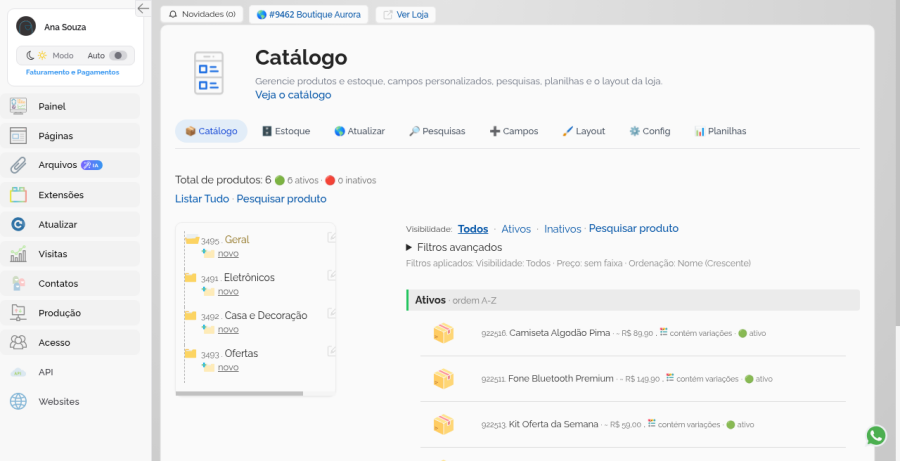Select Ofertas category in tree
This screenshot has width=900, height=461.
[241, 353]
